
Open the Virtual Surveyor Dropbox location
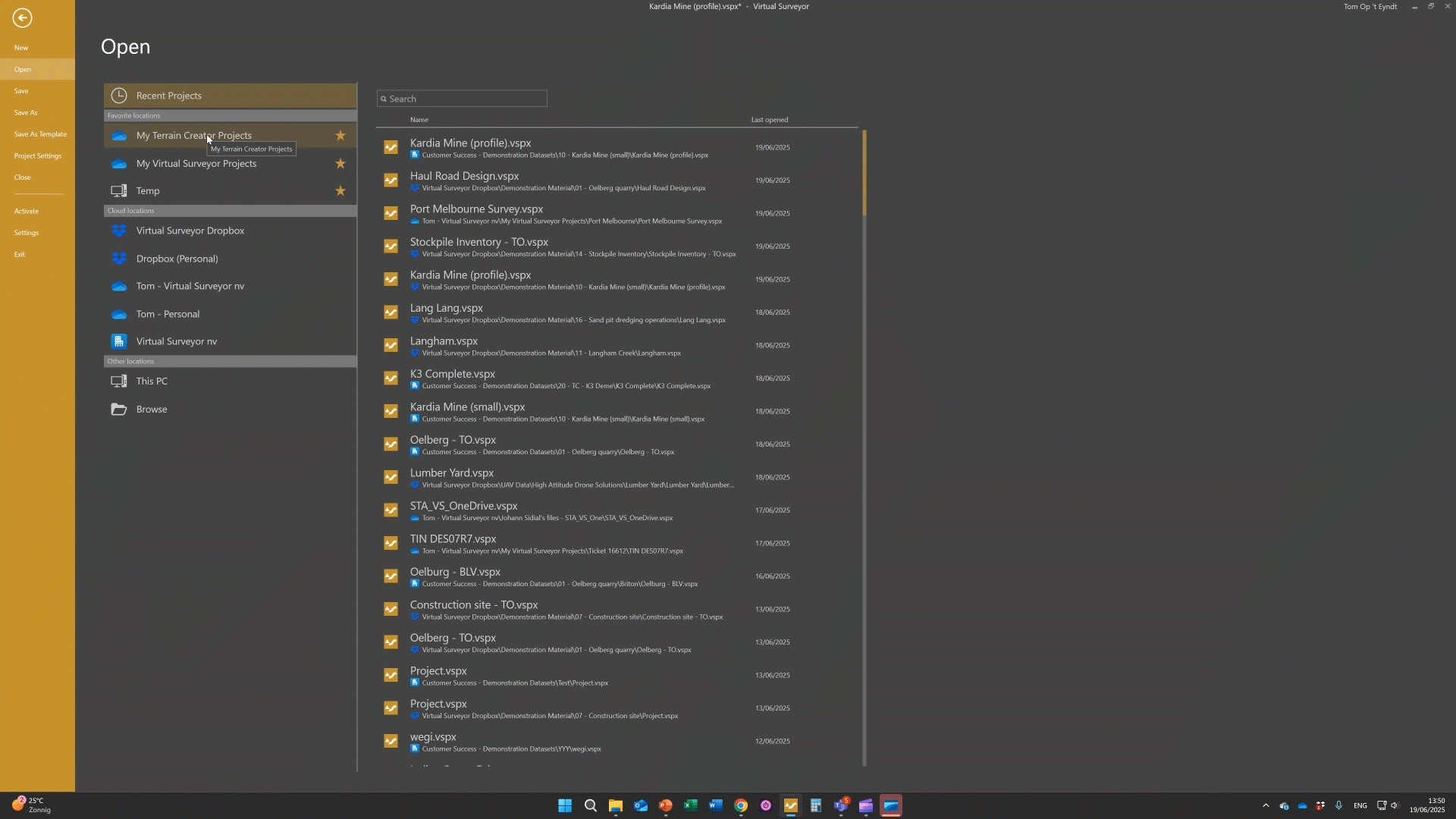pos(230,231)
